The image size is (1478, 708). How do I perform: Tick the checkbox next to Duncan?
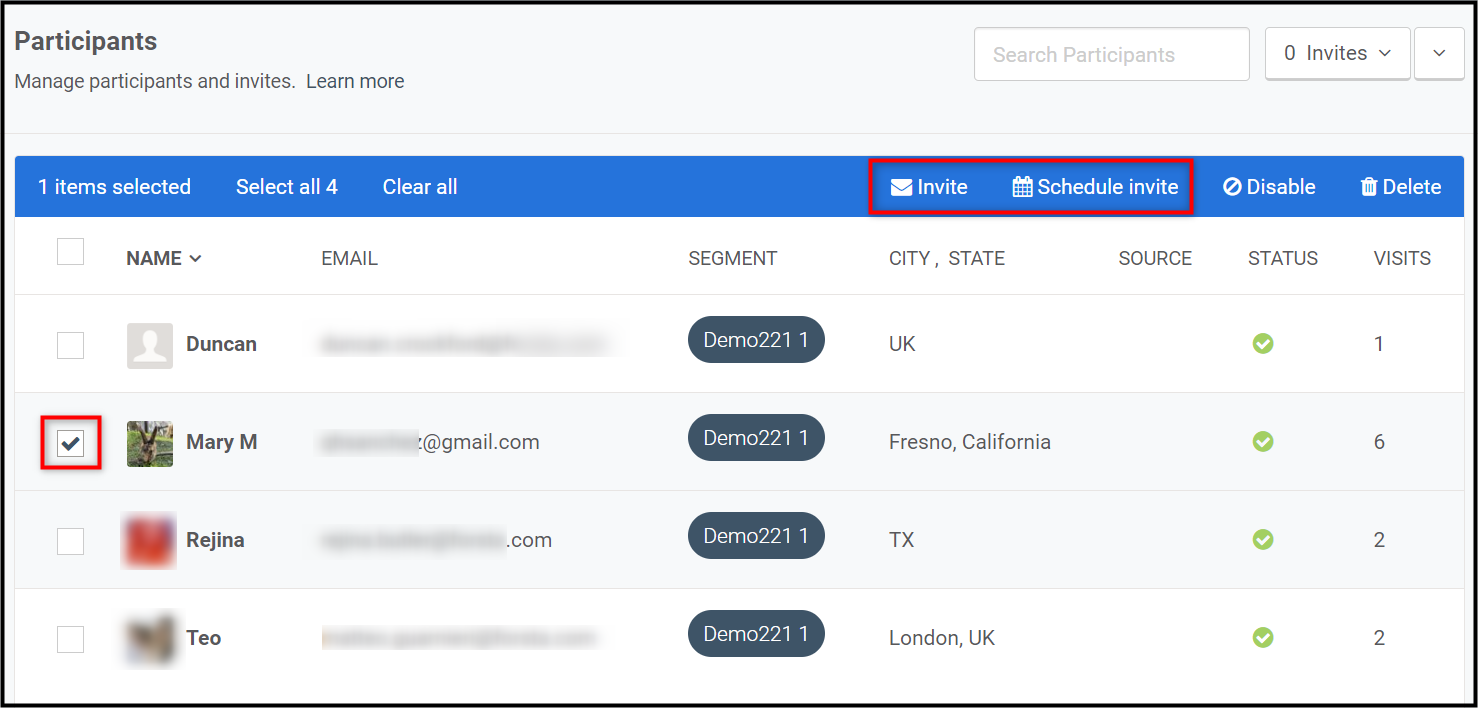[70, 345]
